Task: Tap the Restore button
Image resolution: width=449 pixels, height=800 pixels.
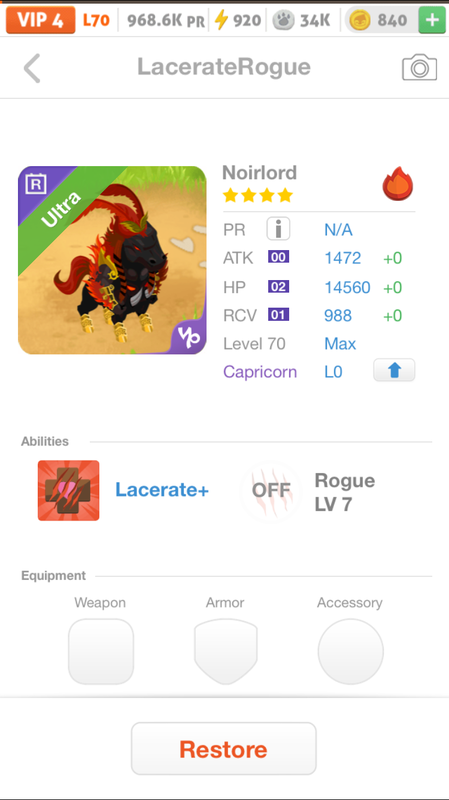Action: 223,748
